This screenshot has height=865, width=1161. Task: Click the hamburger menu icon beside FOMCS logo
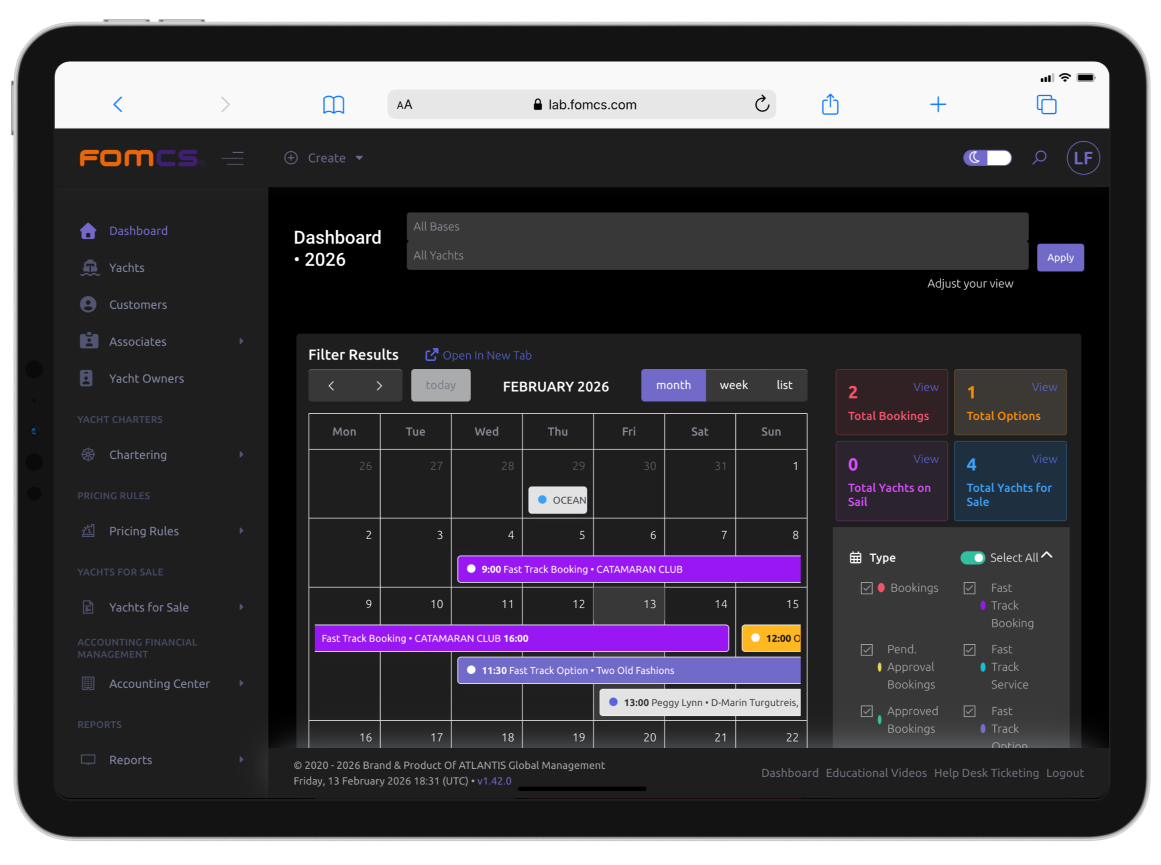tap(233, 158)
